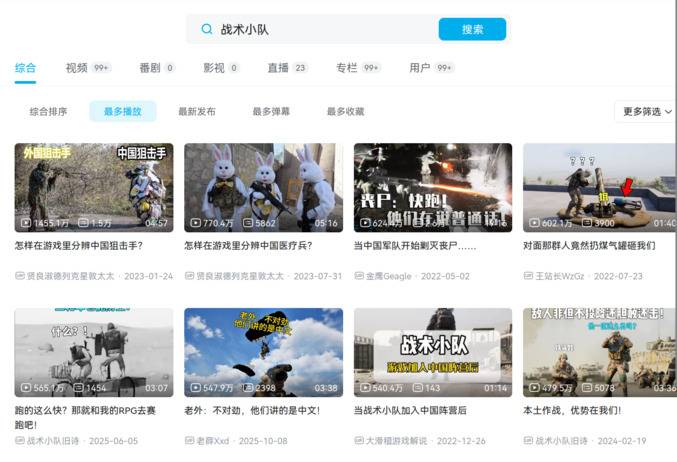Open thumbnail showing red arrow and gas tank
The image size is (677, 462).
pos(600,187)
